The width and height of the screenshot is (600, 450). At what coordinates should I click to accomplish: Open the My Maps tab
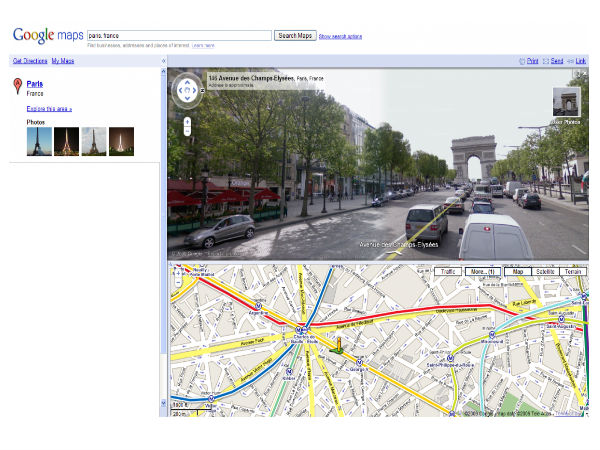pos(63,61)
